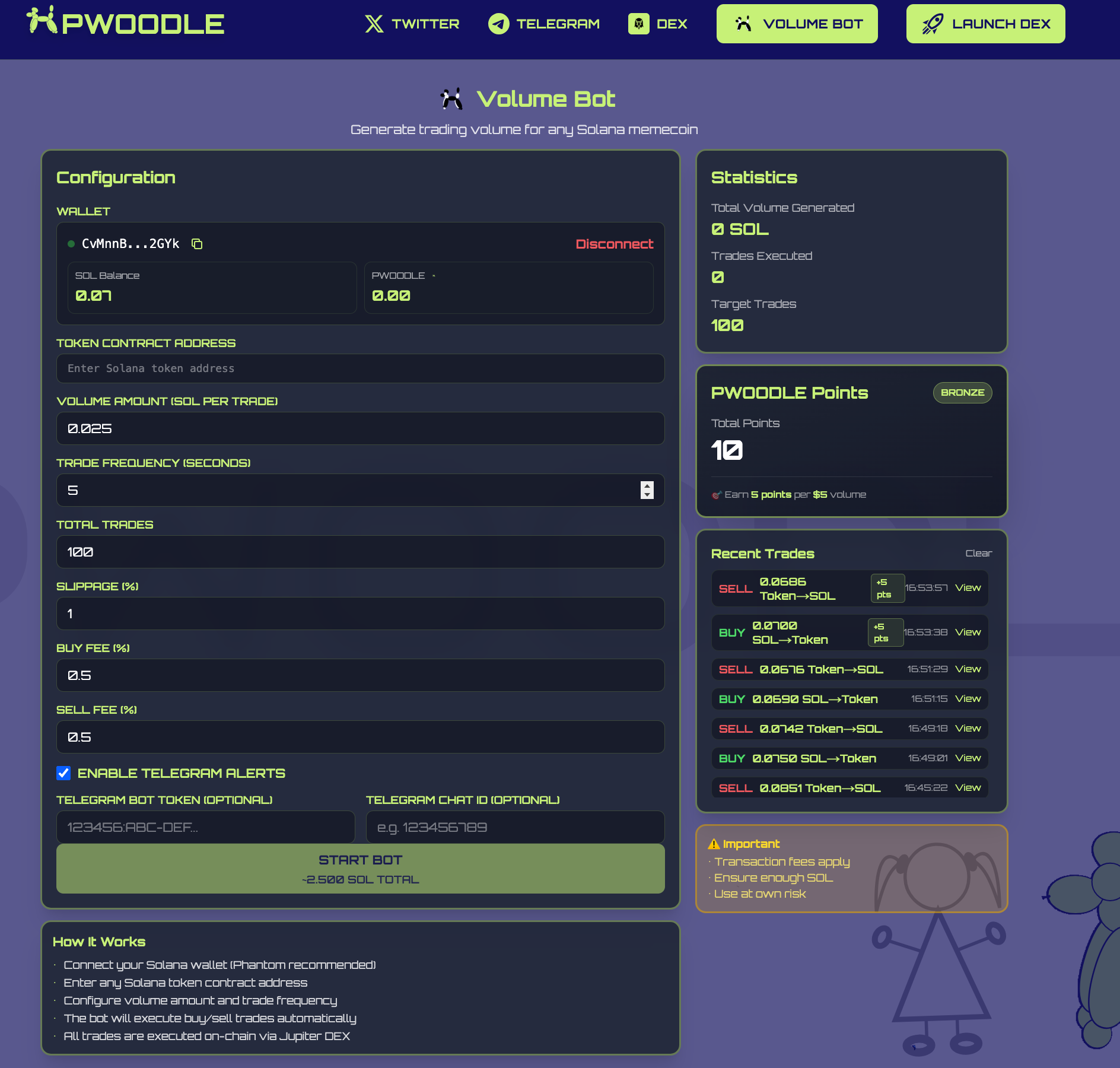This screenshot has width=1120, height=1068.
Task: Click the Telegram paper-plane icon
Action: [x=498, y=24]
